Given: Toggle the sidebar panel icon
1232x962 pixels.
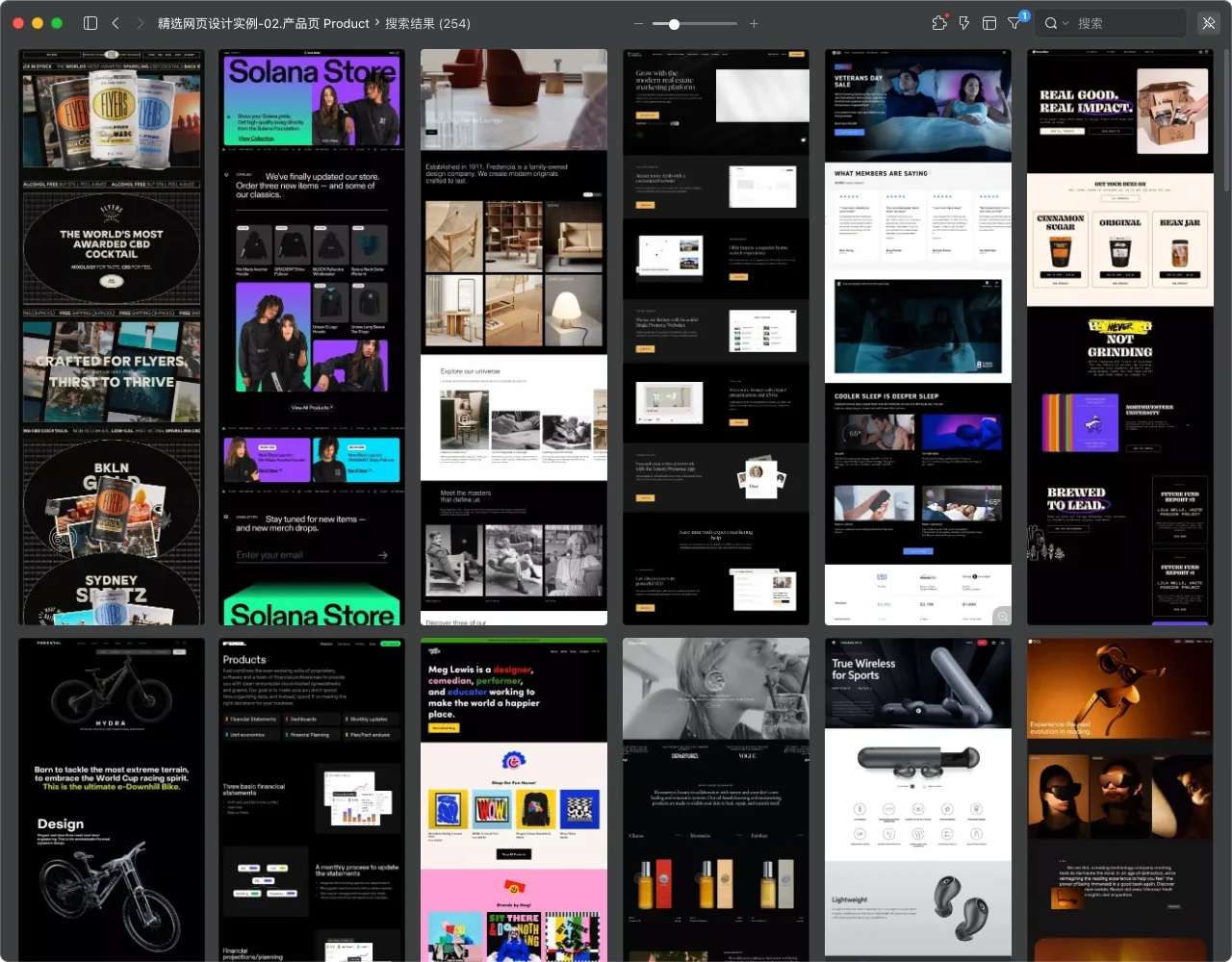Looking at the screenshot, I should pyautogui.click(x=90, y=23).
